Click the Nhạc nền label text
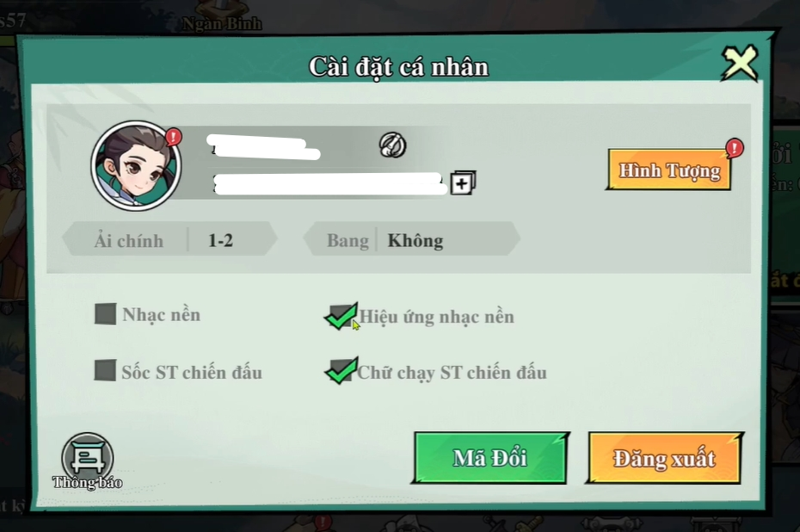Image resolution: width=800 pixels, height=532 pixels. pos(161,315)
